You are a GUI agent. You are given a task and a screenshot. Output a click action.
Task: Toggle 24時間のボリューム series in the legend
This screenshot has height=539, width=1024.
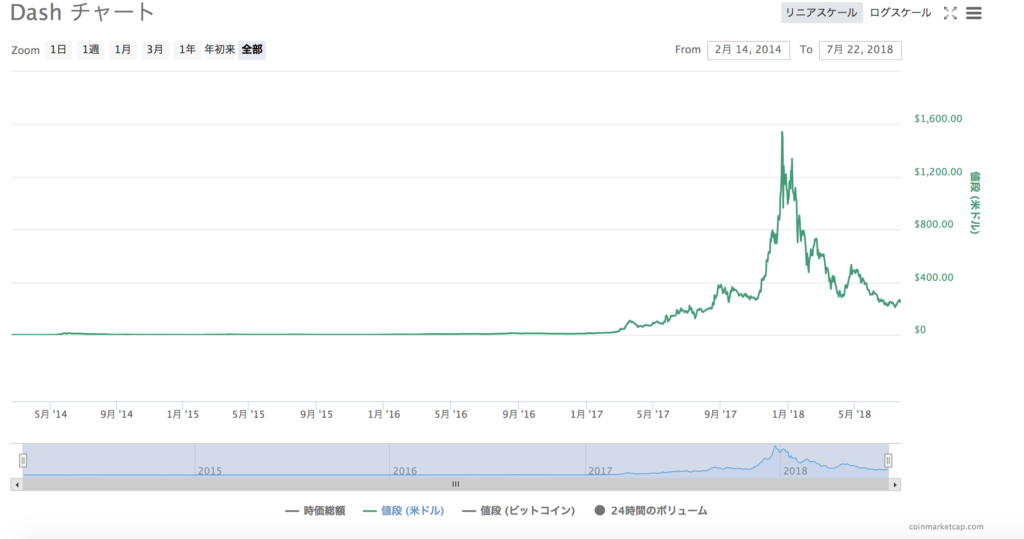point(650,511)
